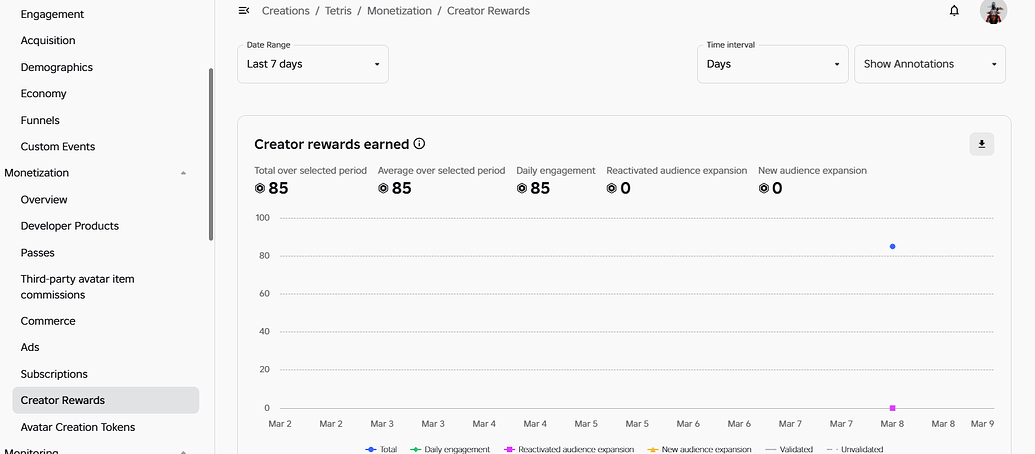Toggle Reactivated audience expansion legend series
The height and width of the screenshot is (454, 1035).
568,449
